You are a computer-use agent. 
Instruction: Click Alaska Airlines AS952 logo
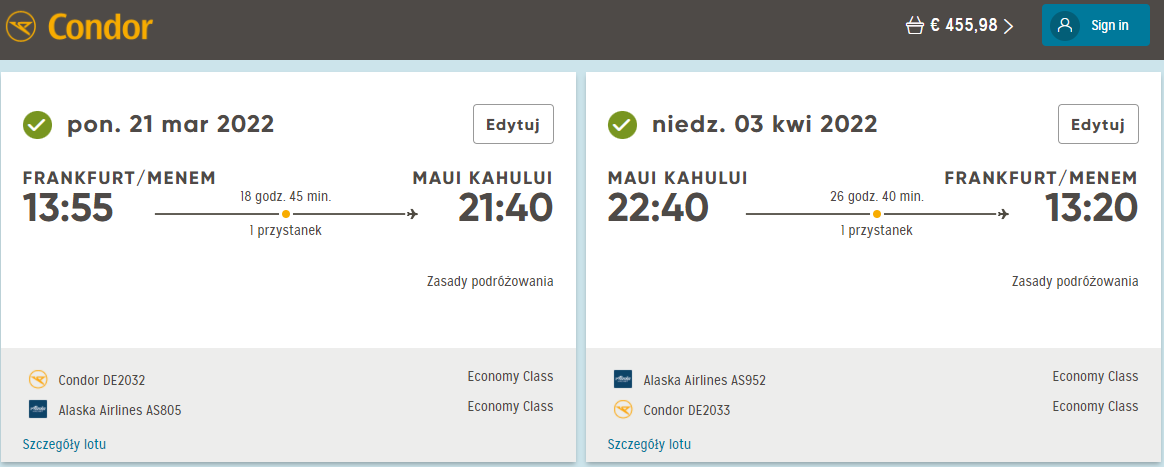pos(623,379)
